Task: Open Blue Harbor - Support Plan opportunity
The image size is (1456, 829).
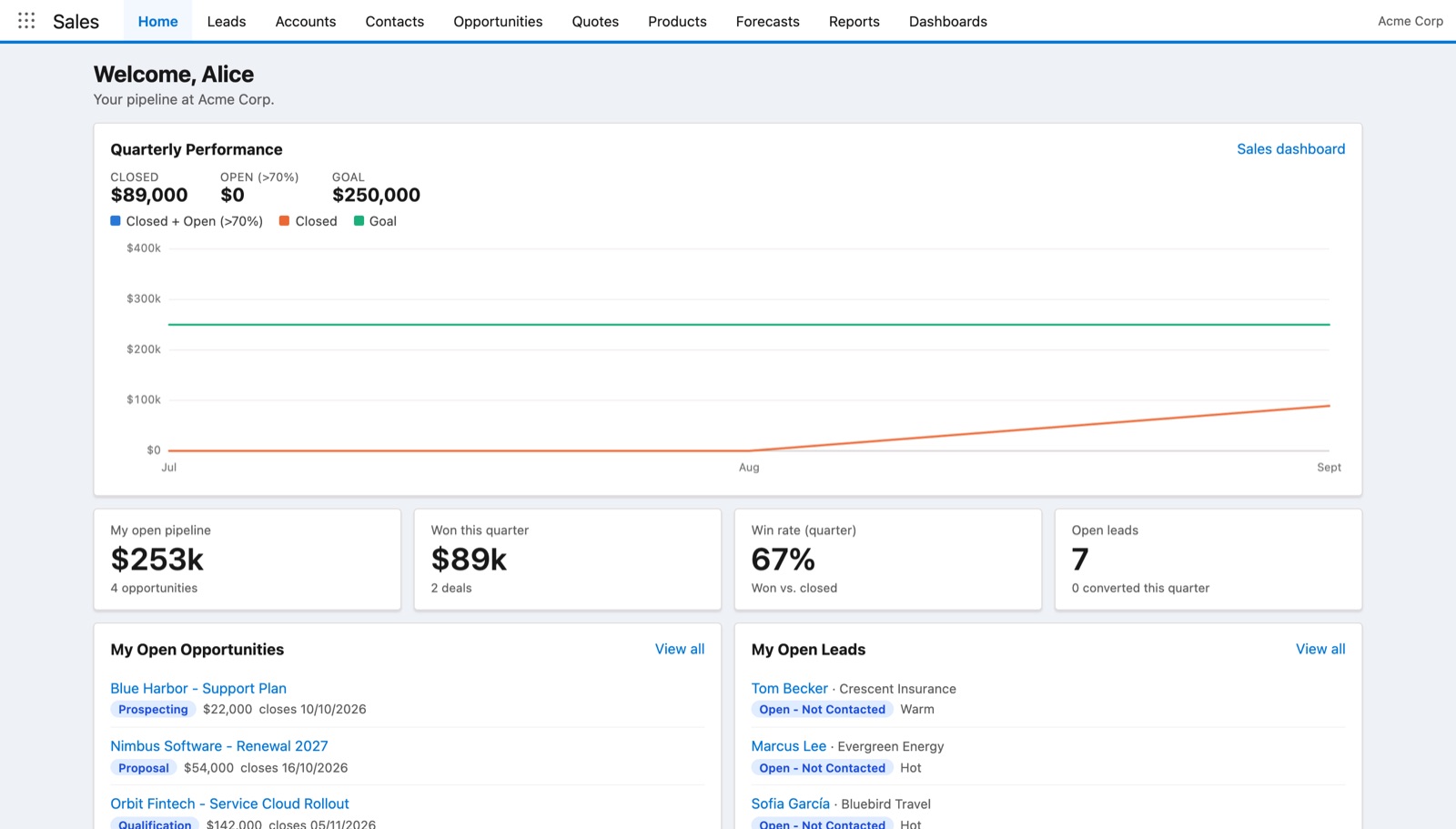Action: point(198,689)
